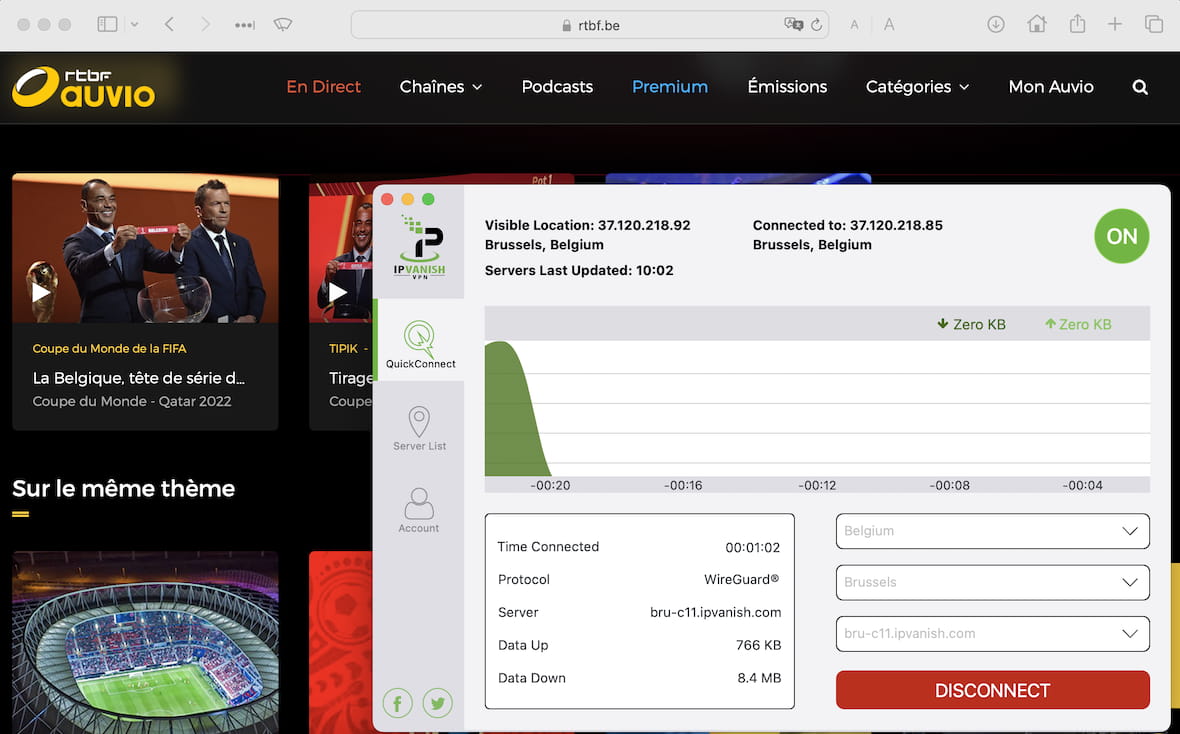Open the En Direct menu item
1180x734 pixels.
pos(324,87)
